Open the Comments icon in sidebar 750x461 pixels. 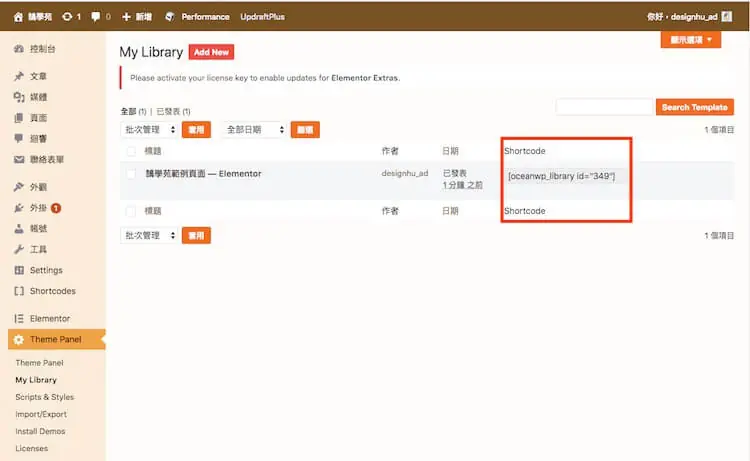click(x=19, y=139)
